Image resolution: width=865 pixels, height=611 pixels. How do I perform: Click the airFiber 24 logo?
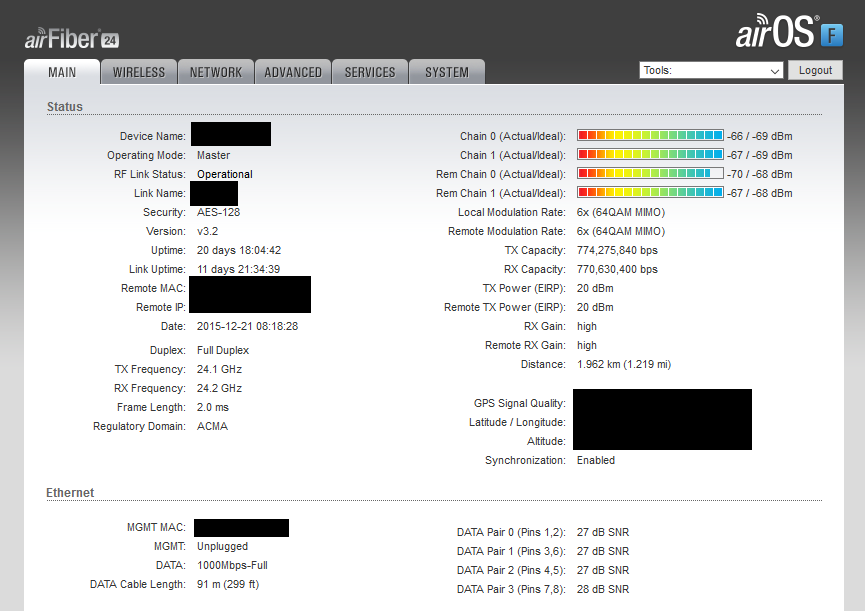pyautogui.click(x=72, y=39)
